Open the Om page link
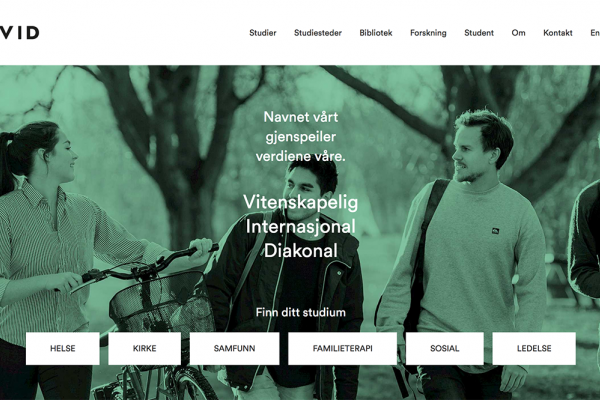 click(x=518, y=33)
